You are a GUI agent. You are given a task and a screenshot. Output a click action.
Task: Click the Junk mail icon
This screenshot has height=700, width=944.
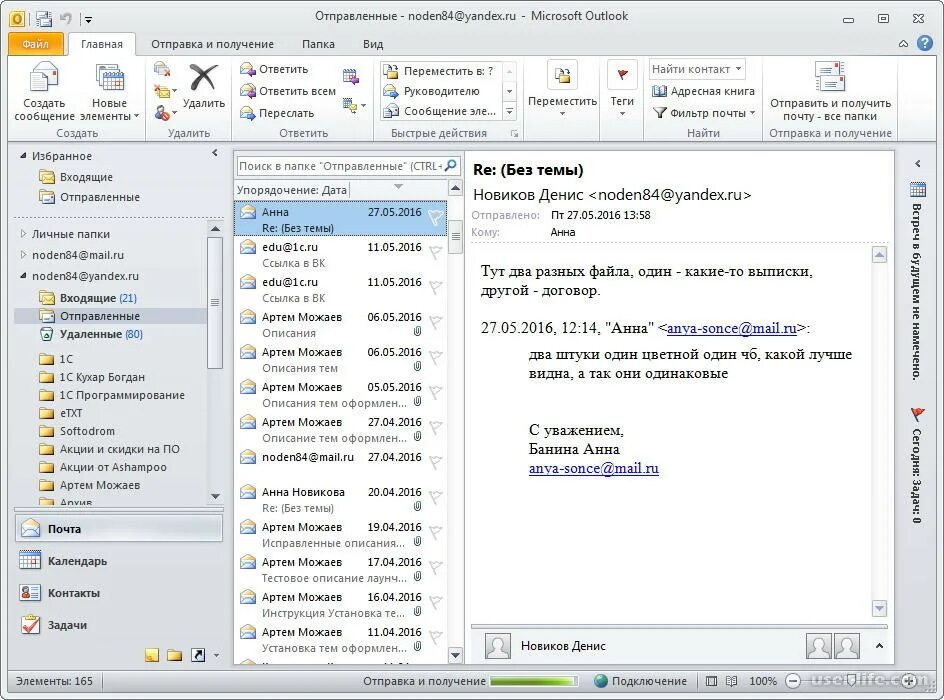point(163,113)
